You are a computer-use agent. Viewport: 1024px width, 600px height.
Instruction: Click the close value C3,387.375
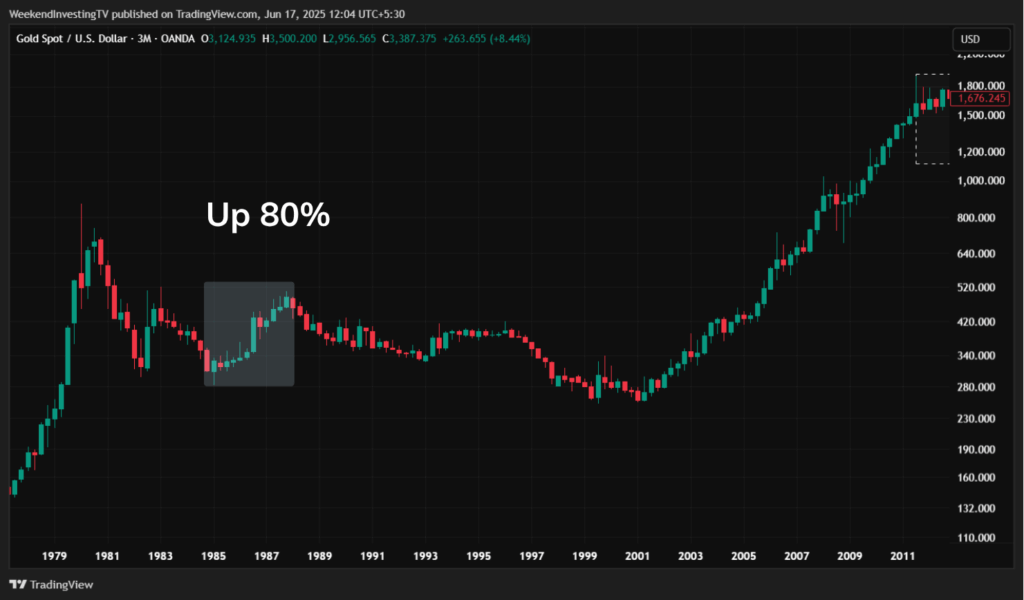(409, 39)
